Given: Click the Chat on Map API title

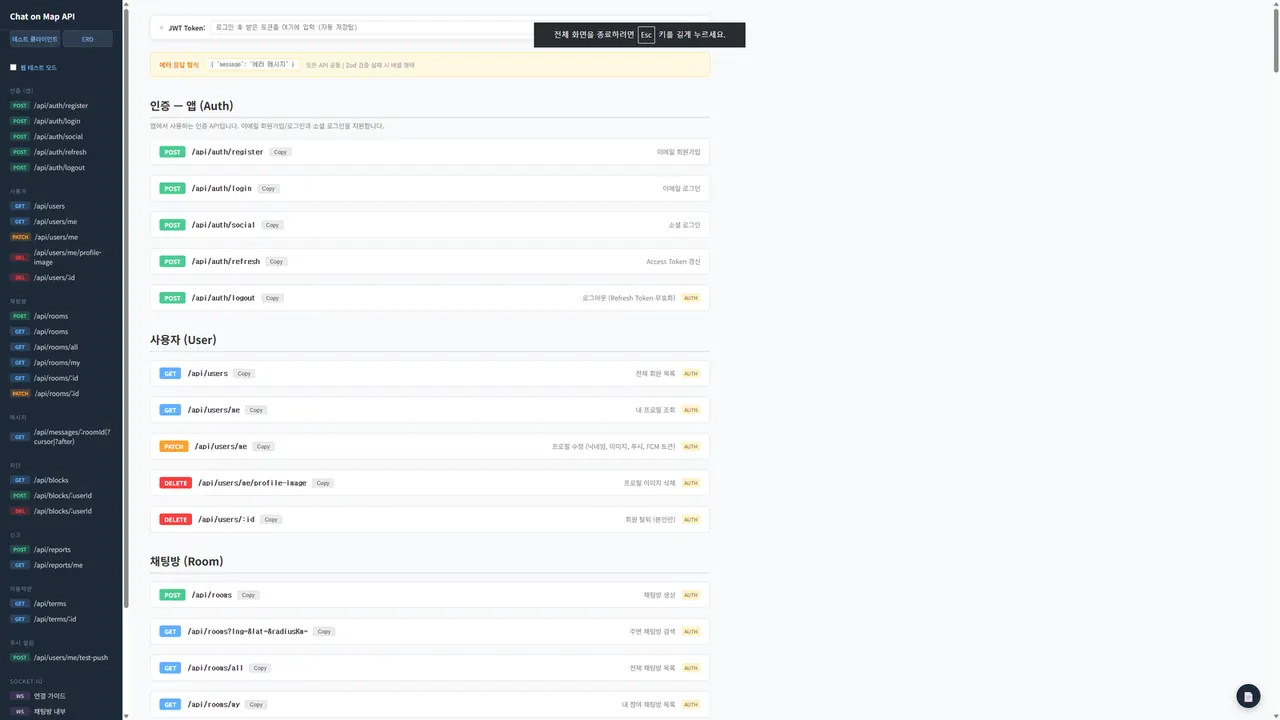Looking at the screenshot, I should pyautogui.click(x=41, y=16).
